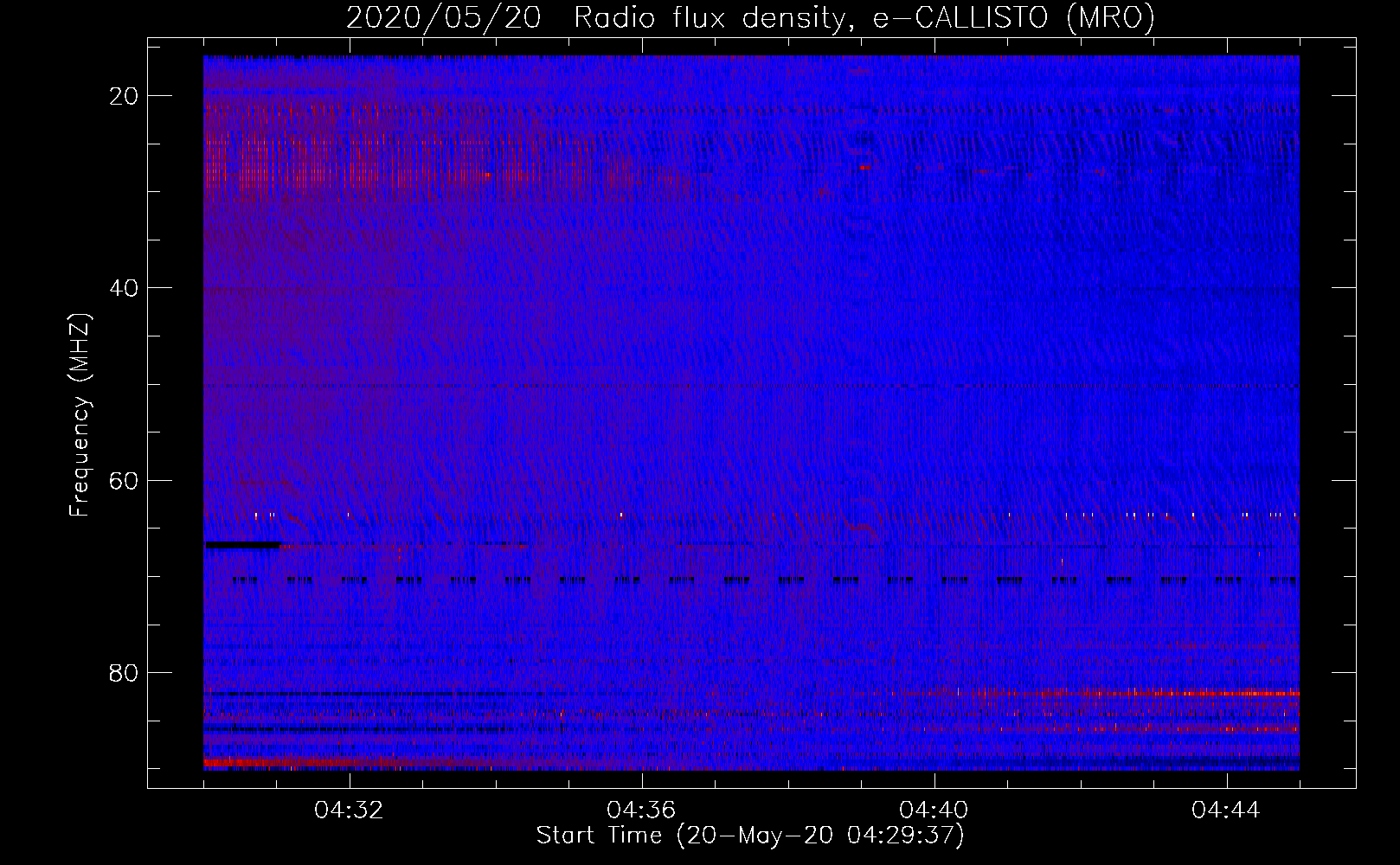Click the 'Start Time (20-May-20 04:29:37)' axis label
This screenshot has height=865, width=1400.
coord(750,836)
